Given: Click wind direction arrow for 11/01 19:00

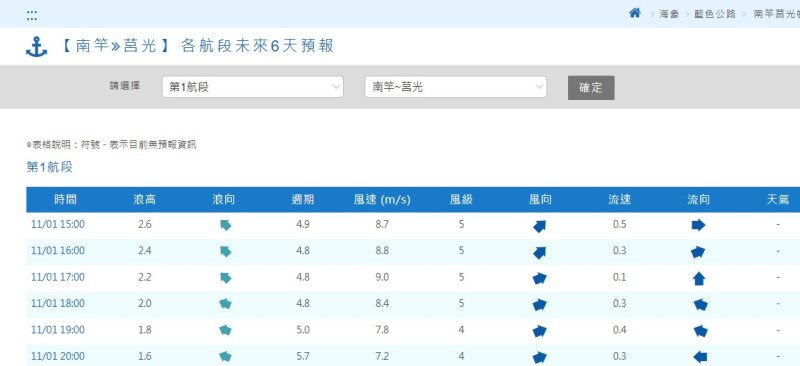Looking at the screenshot, I should [x=540, y=332].
